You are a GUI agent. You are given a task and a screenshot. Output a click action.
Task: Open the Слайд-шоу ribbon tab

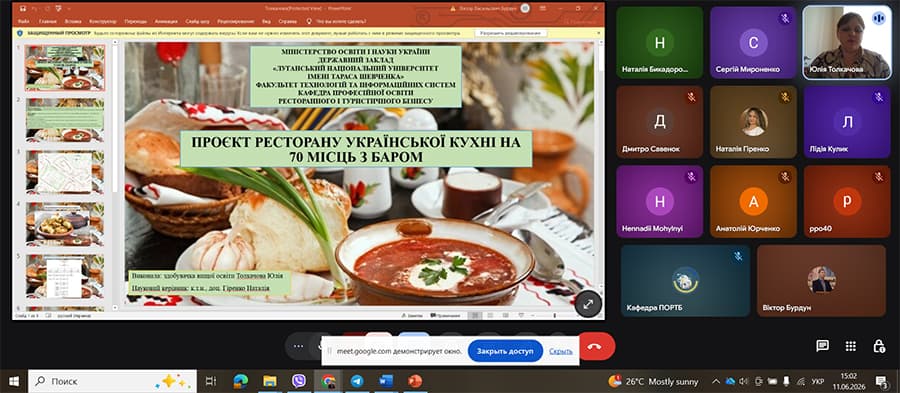click(x=197, y=21)
